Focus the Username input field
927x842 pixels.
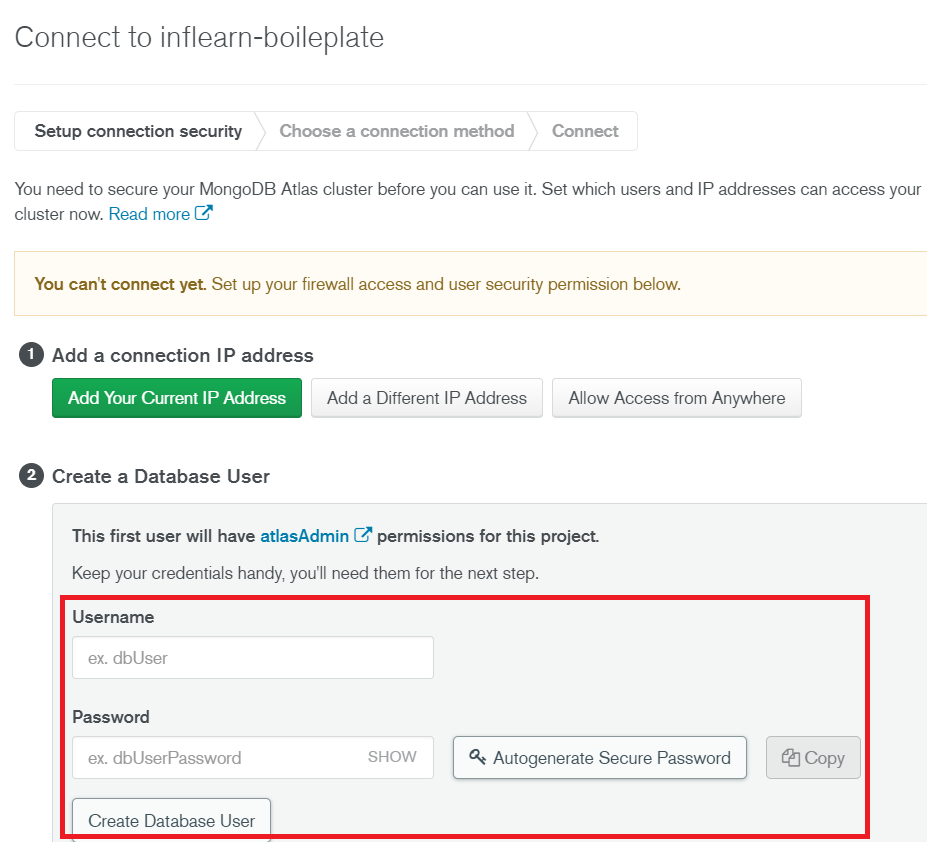tap(253, 658)
